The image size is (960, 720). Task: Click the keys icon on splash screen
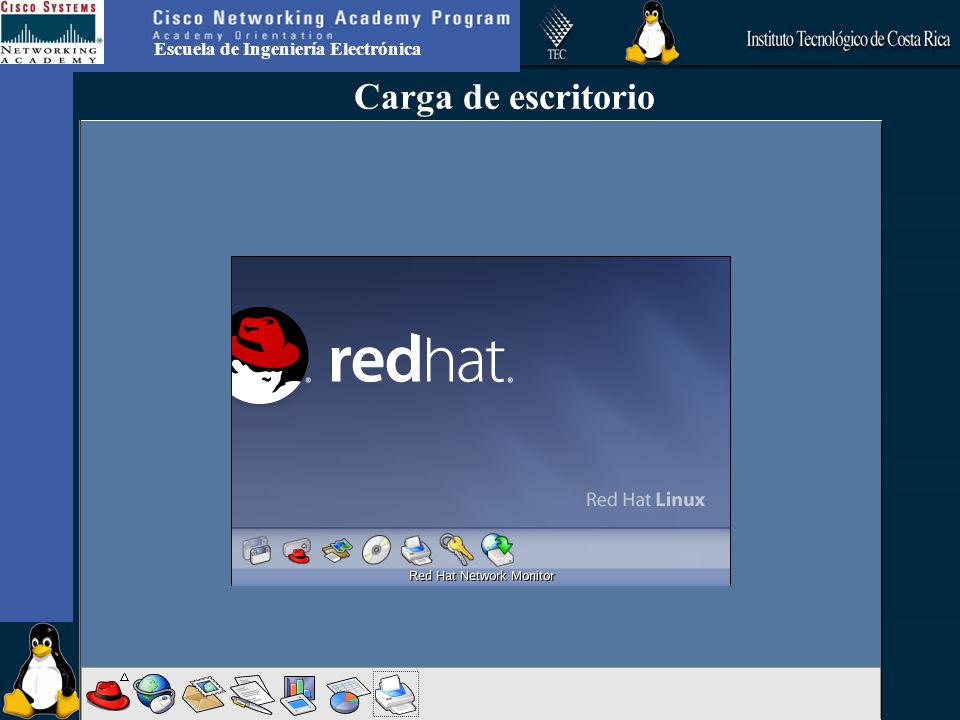click(457, 549)
